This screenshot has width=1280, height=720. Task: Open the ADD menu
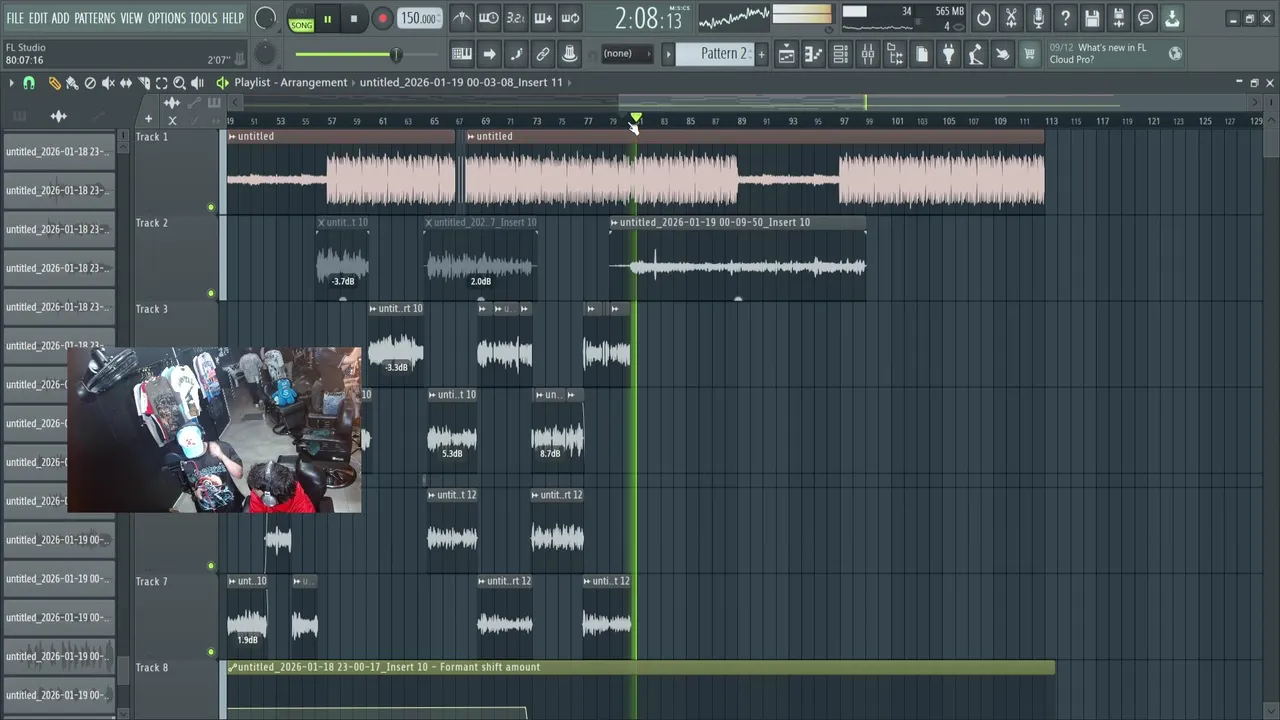coord(61,18)
